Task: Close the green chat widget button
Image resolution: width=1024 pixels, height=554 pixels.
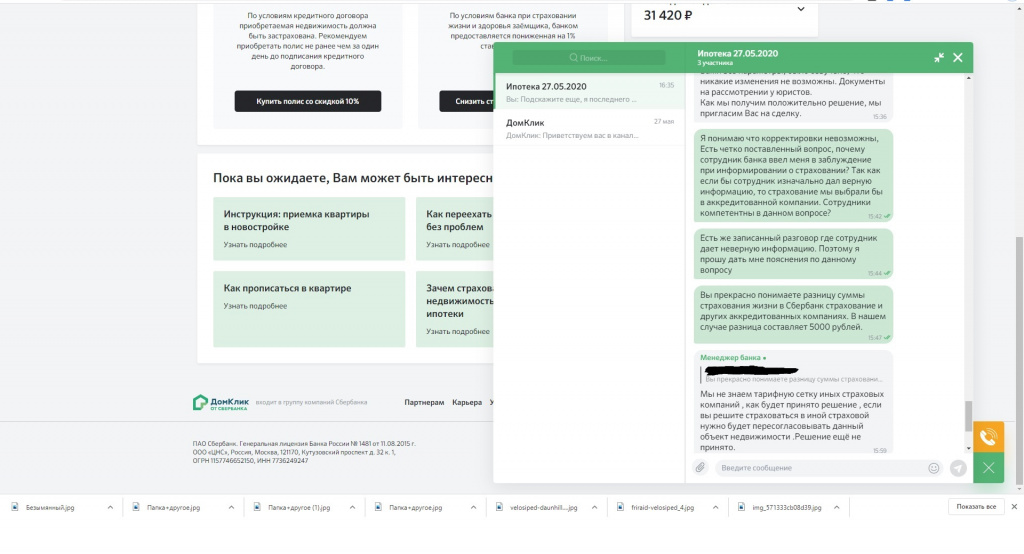Action: tap(988, 468)
